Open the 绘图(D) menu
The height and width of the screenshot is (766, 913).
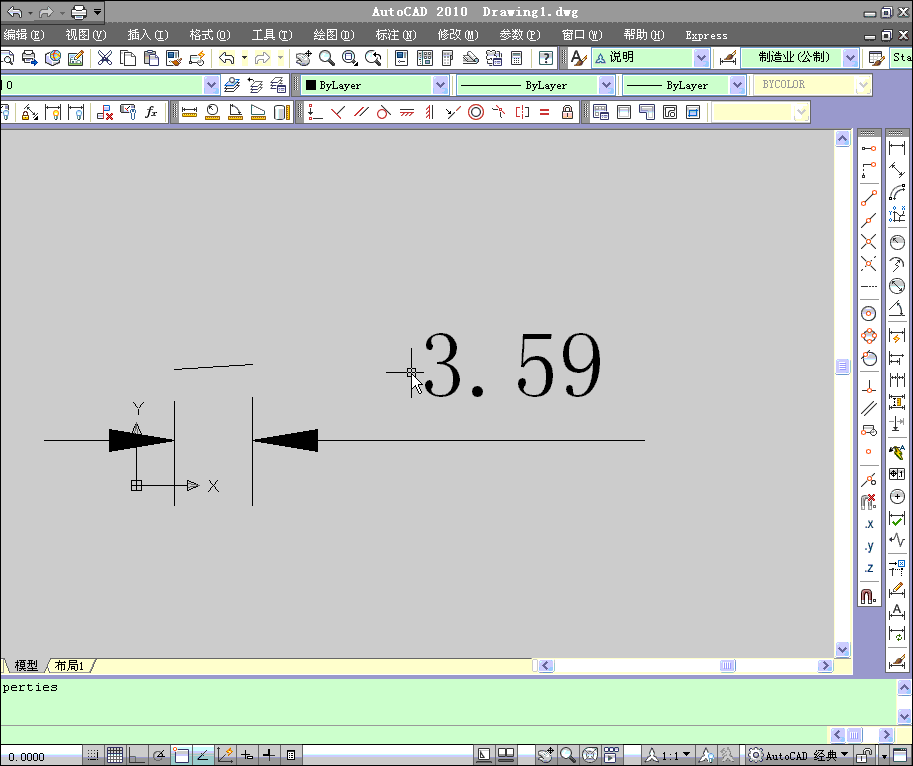[x=334, y=35]
